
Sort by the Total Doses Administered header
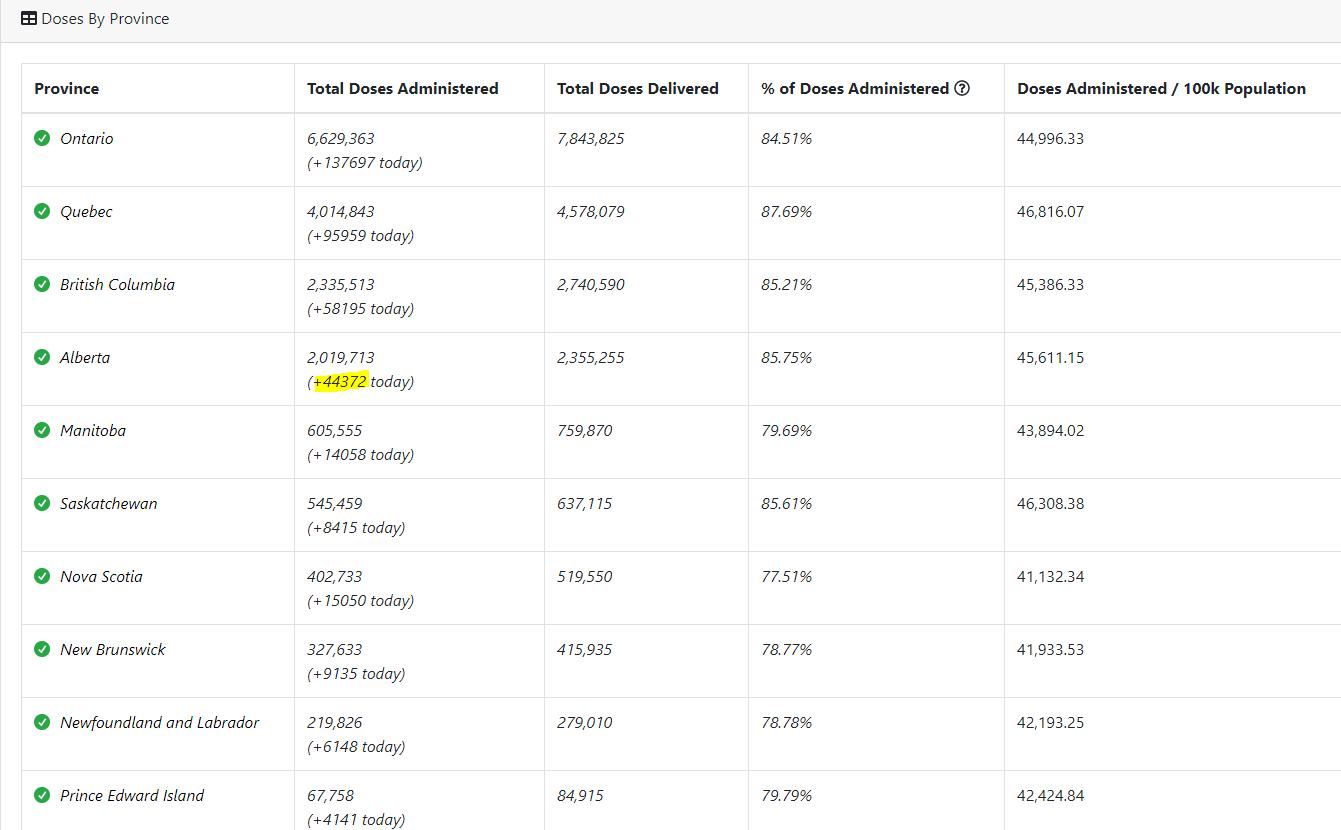pyautogui.click(x=402, y=88)
